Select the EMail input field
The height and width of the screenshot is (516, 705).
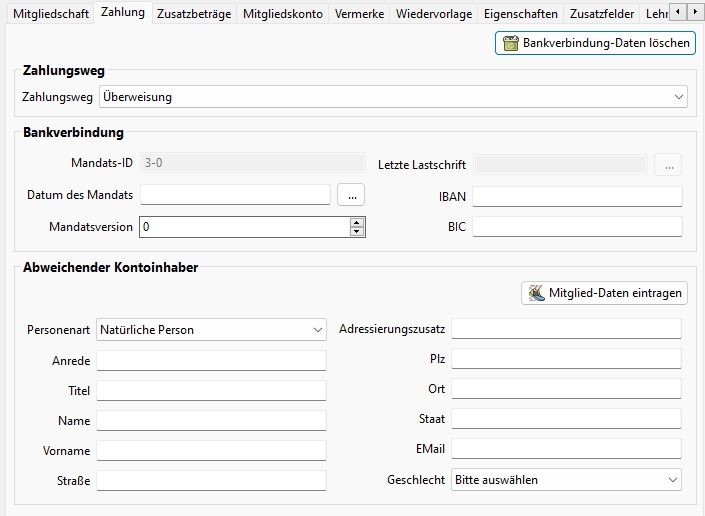[x=566, y=449]
